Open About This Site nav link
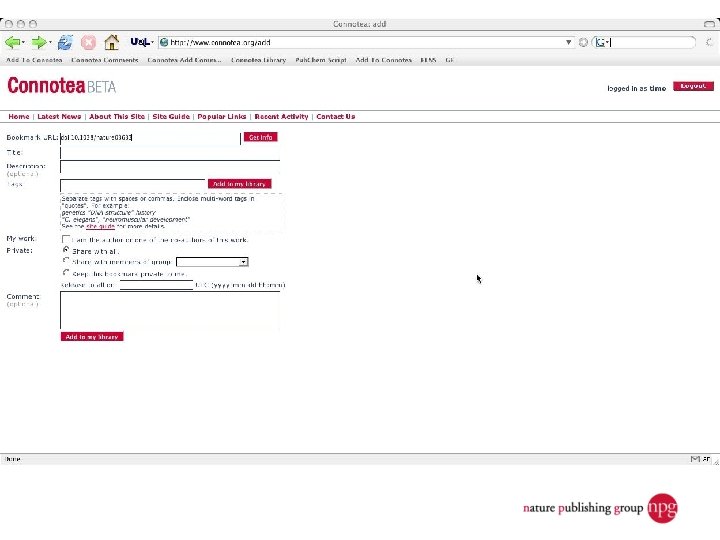720x540 pixels. pos(117,117)
